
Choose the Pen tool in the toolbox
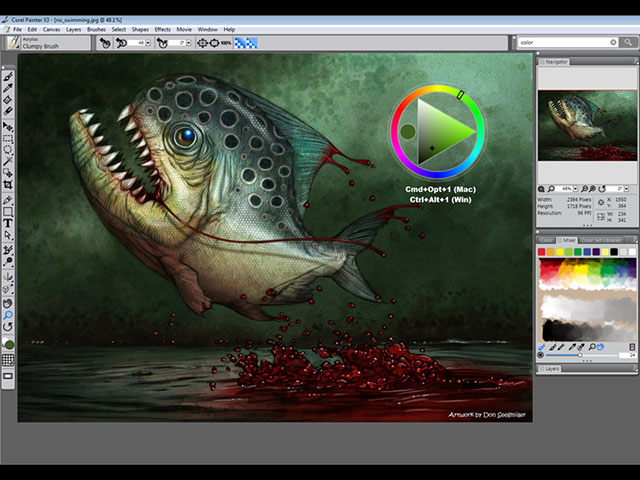pyautogui.click(x=8, y=200)
